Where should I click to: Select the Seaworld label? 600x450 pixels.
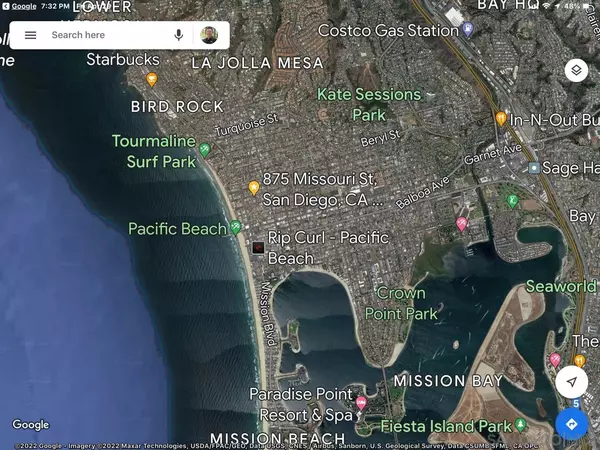coord(561,286)
